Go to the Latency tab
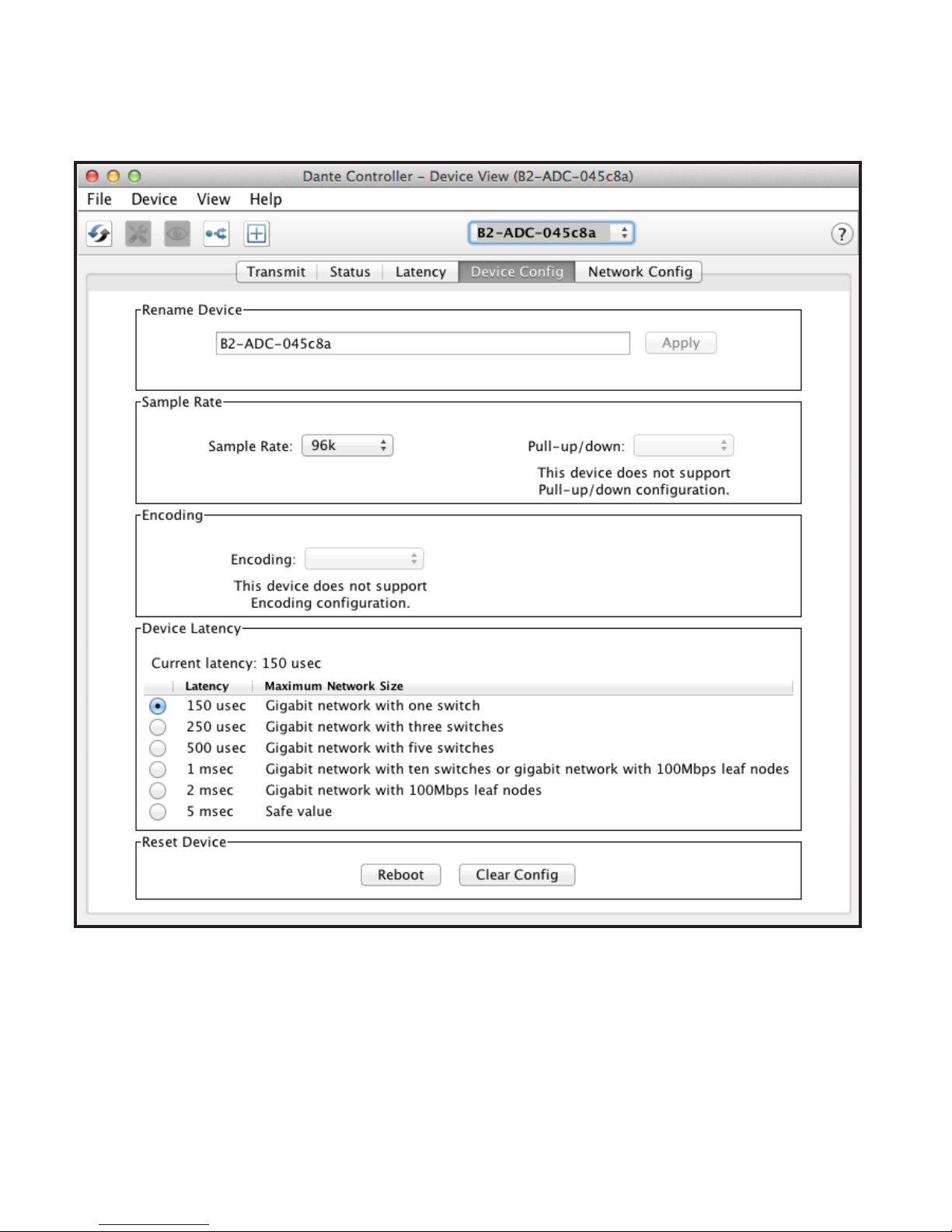The image size is (952, 1232). pos(420,271)
